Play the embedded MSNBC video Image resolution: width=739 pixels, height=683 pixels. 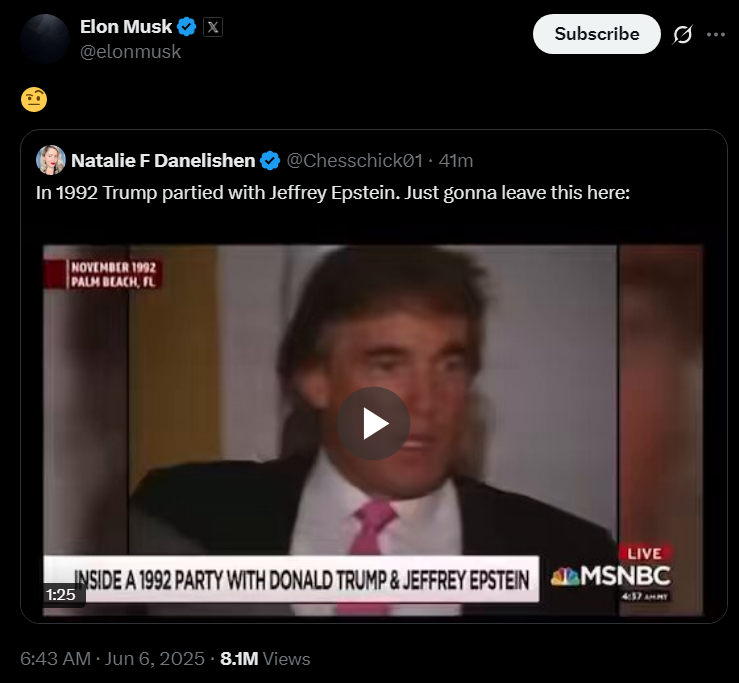click(373, 423)
